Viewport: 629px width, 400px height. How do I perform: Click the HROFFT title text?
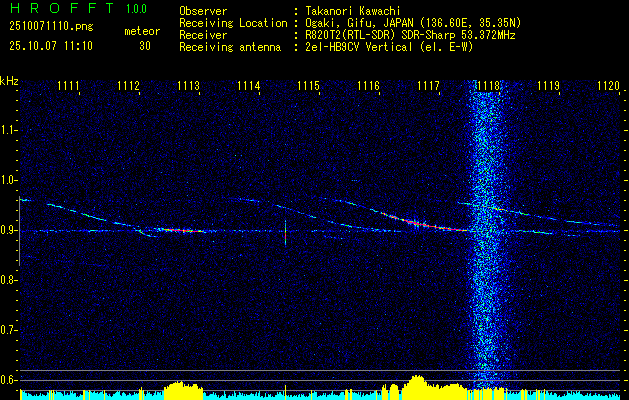[x=61, y=8]
